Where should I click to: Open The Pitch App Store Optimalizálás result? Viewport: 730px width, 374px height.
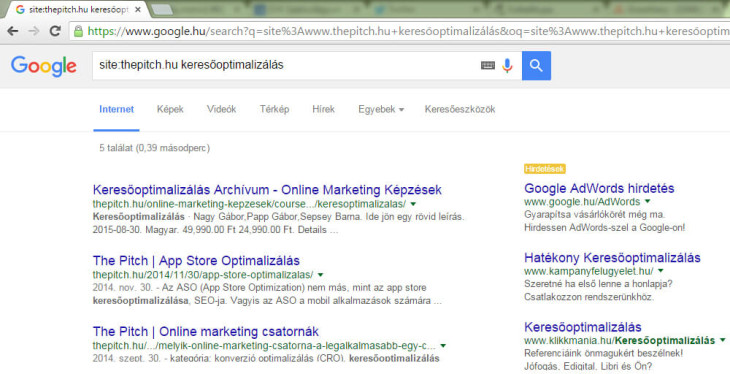[196, 261]
